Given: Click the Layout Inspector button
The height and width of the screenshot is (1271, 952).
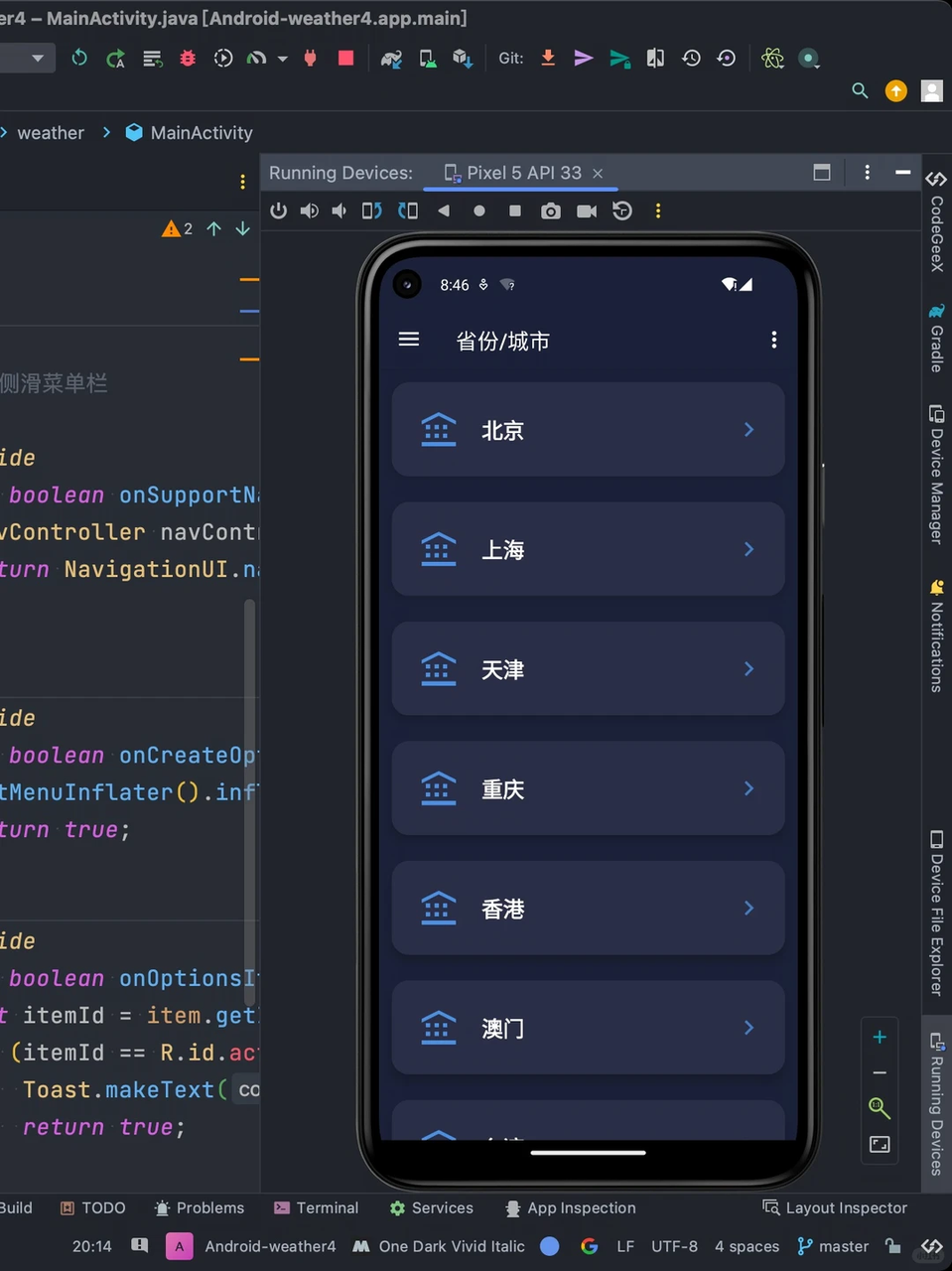Looking at the screenshot, I should [835, 1207].
